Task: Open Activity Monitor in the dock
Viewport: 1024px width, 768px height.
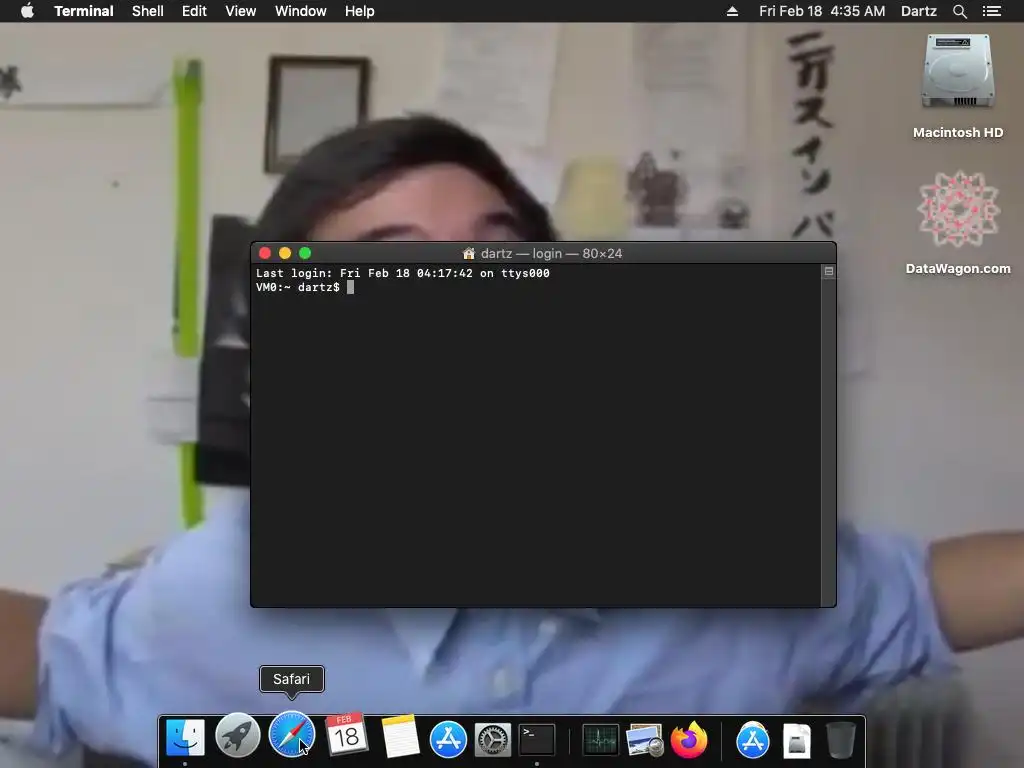Action: pyautogui.click(x=600, y=741)
